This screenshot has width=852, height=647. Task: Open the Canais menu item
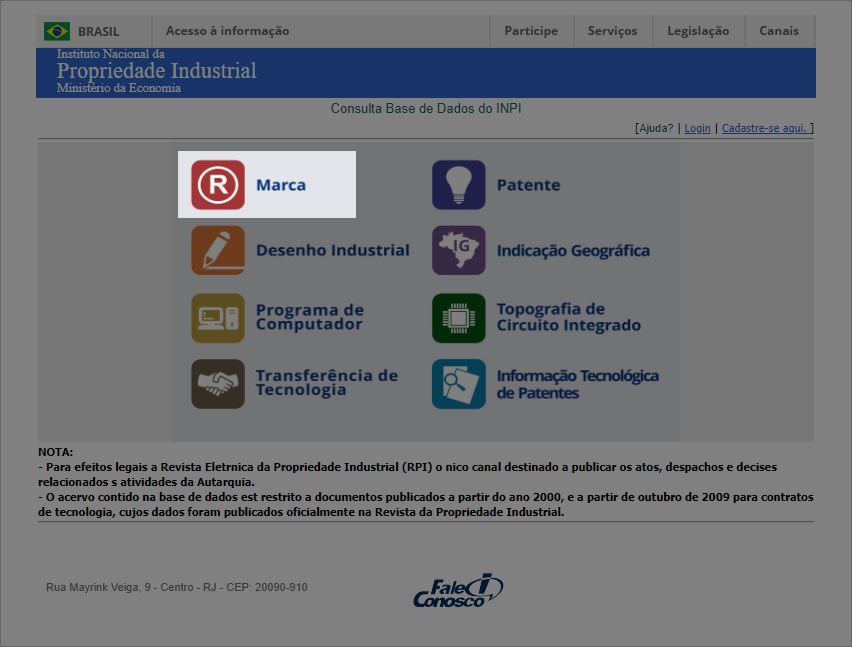pyautogui.click(x=779, y=31)
